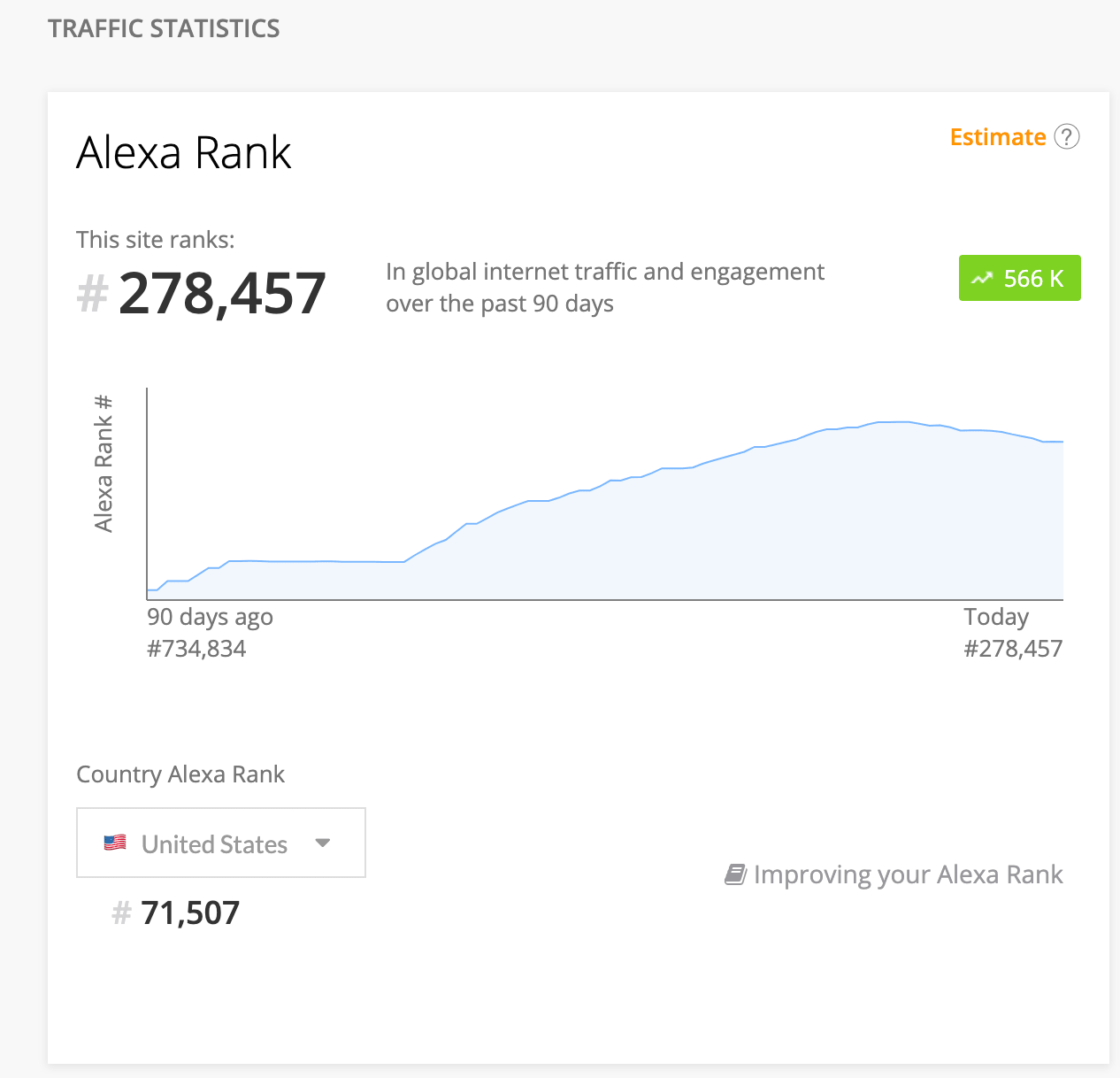Image resolution: width=1120 pixels, height=1078 pixels.
Task: Click the '90 days ago' chart label
Action: 210,617
